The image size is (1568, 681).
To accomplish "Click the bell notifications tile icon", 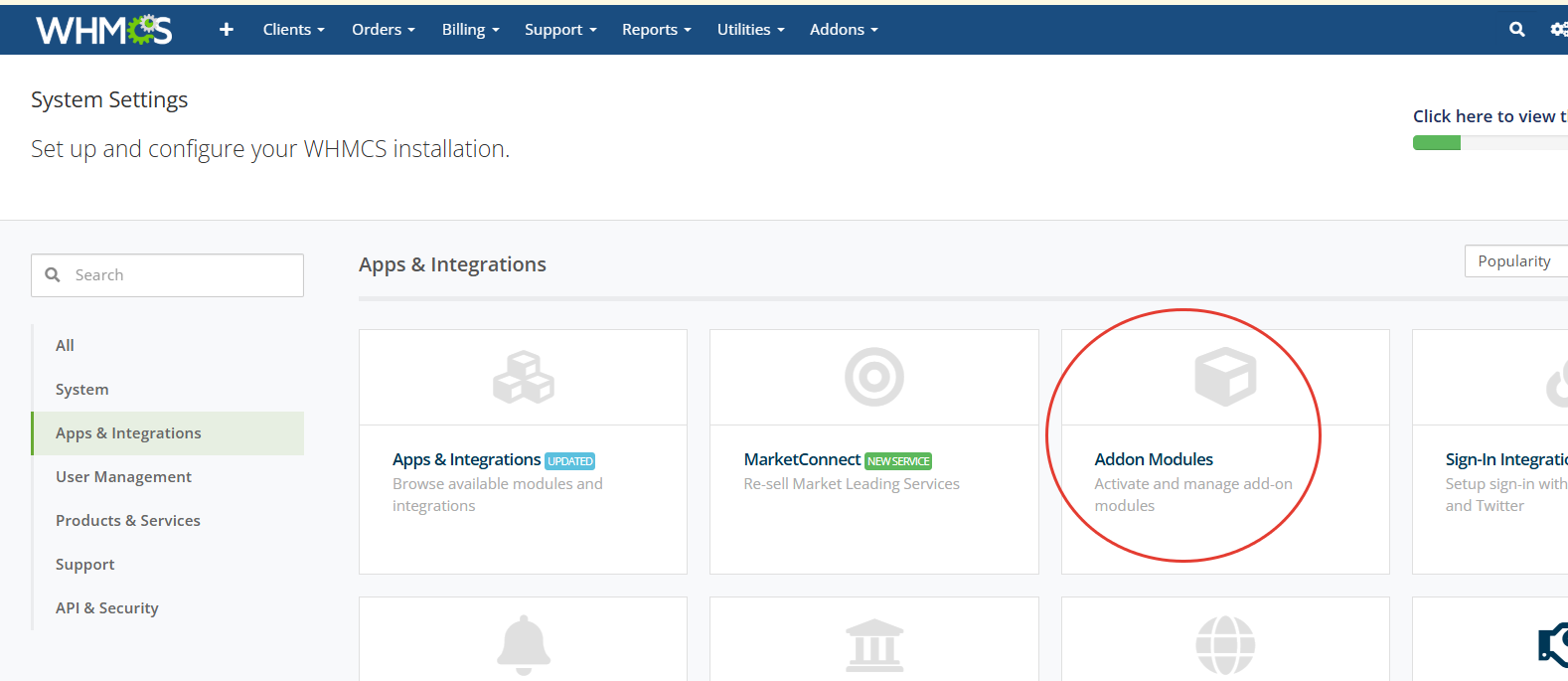I will pos(523,645).
